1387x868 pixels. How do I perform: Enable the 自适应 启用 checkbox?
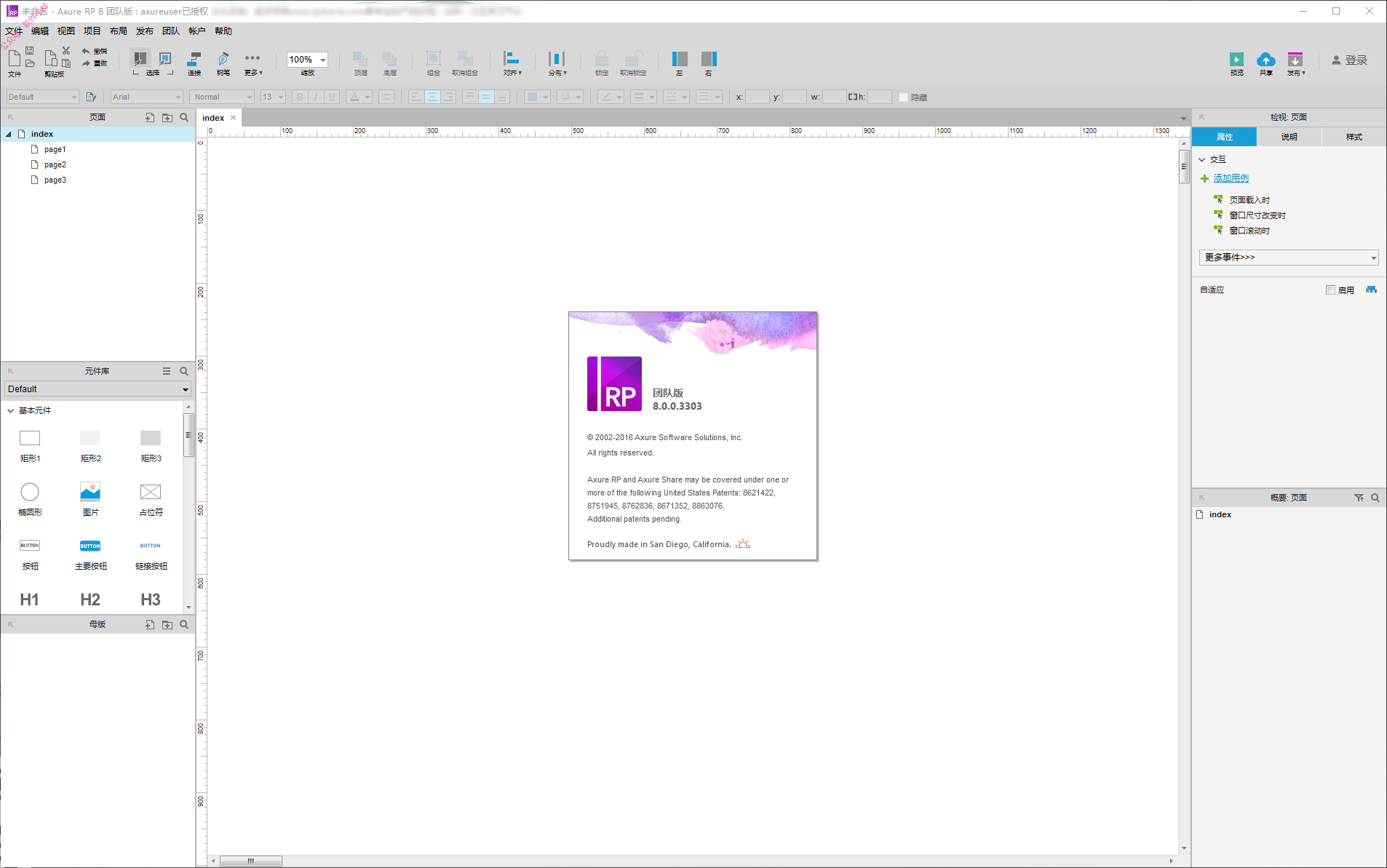point(1330,290)
